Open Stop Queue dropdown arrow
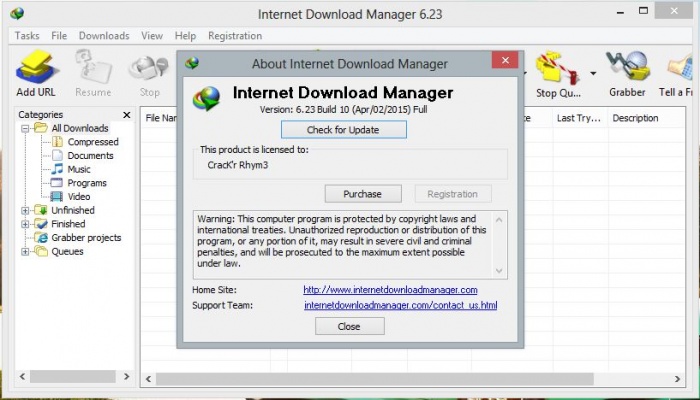This screenshot has width=700, height=400. click(593, 73)
